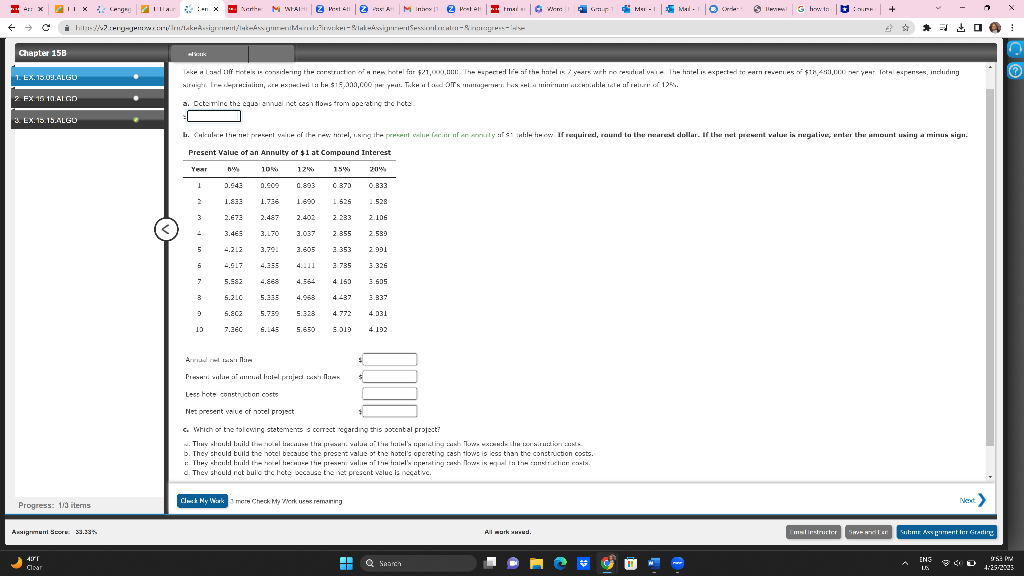Open the ENG US language selector

point(926,564)
